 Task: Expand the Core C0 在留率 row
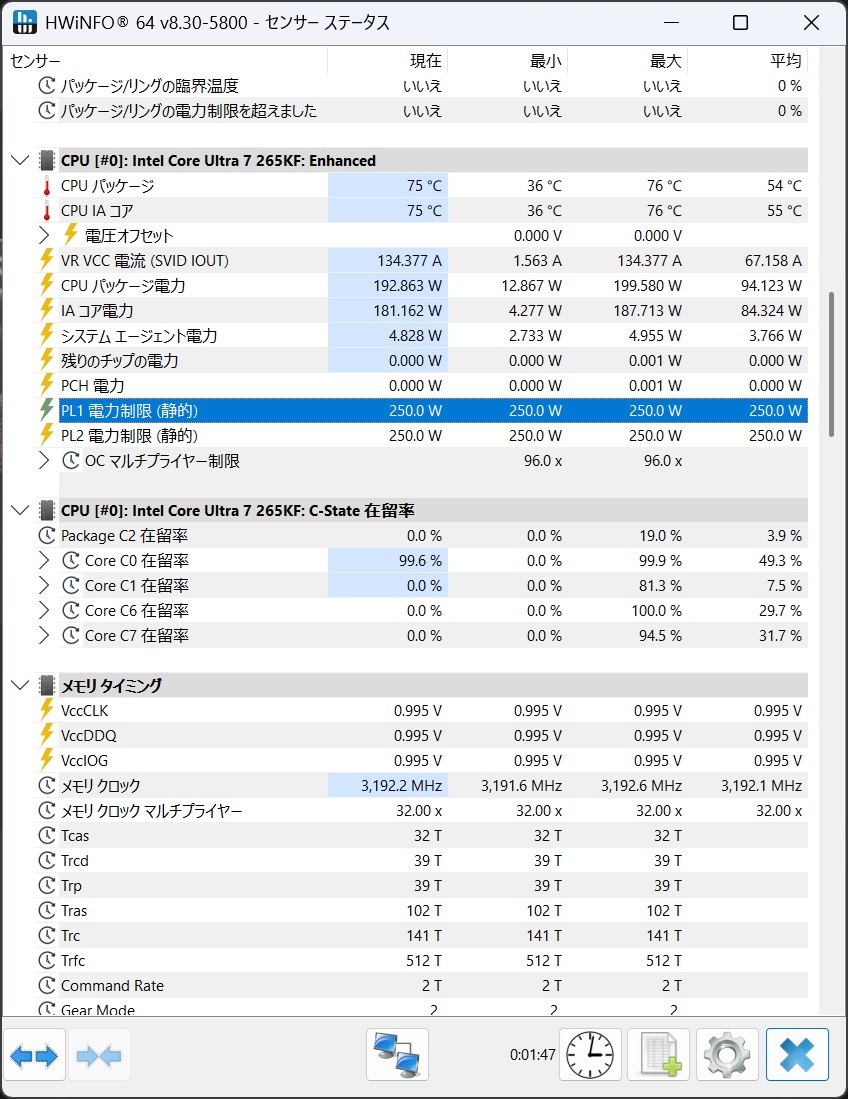pos(44,561)
